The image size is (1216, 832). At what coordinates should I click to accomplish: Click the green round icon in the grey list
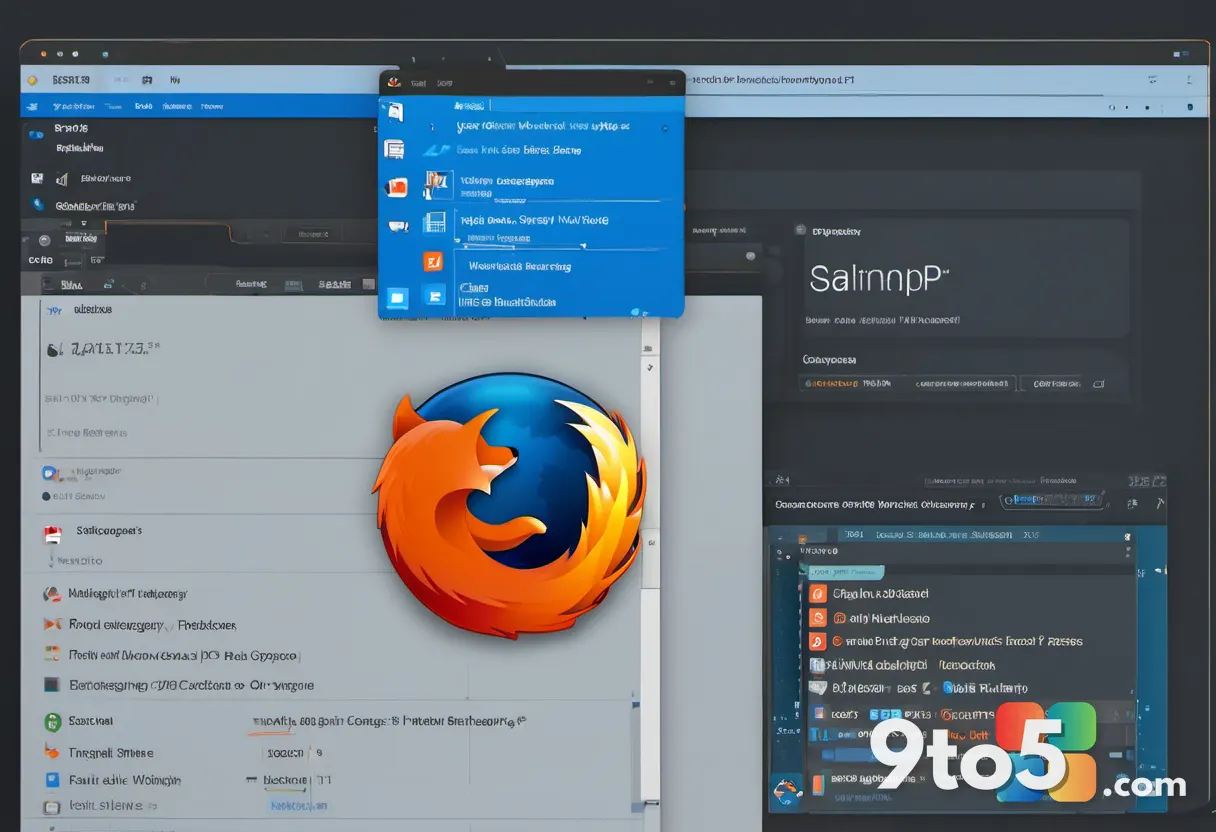click(52, 721)
